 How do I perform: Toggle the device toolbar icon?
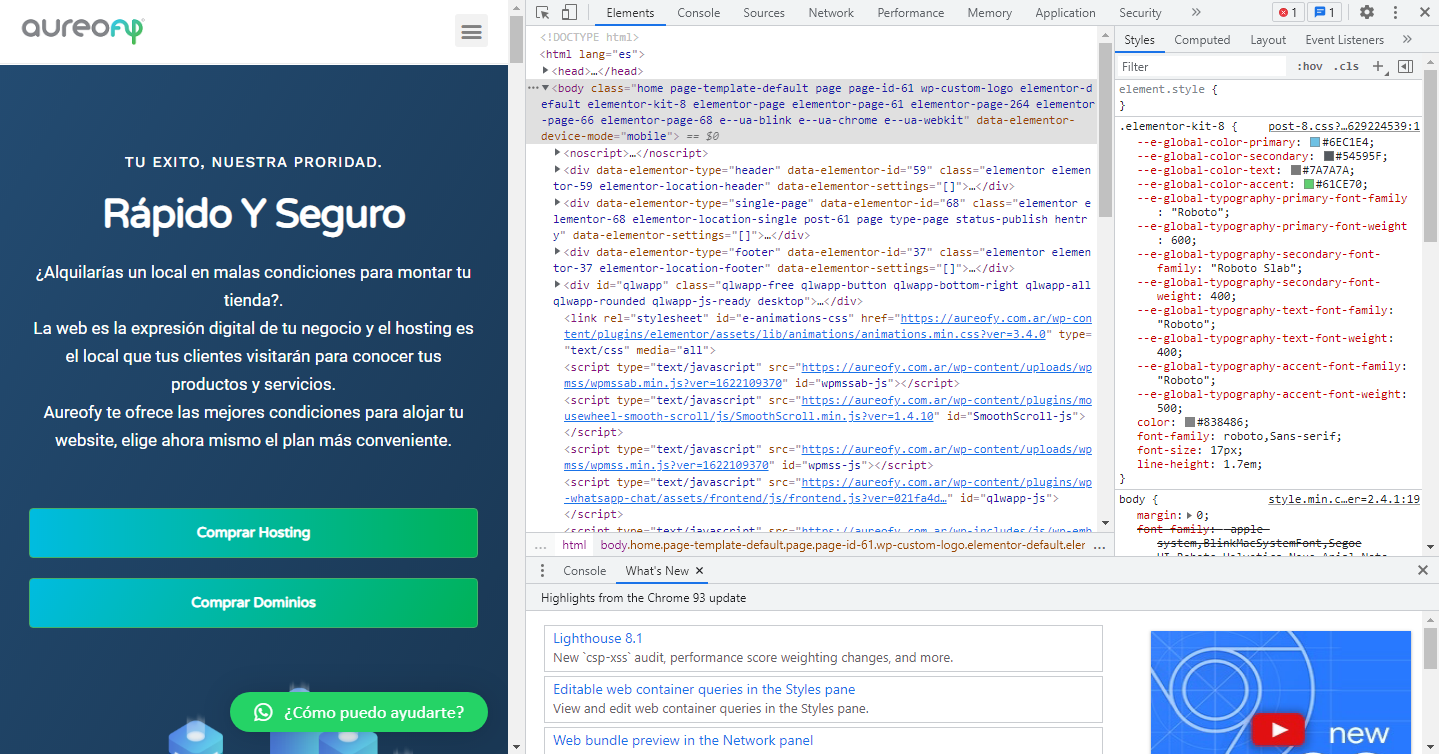coord(568,13)
